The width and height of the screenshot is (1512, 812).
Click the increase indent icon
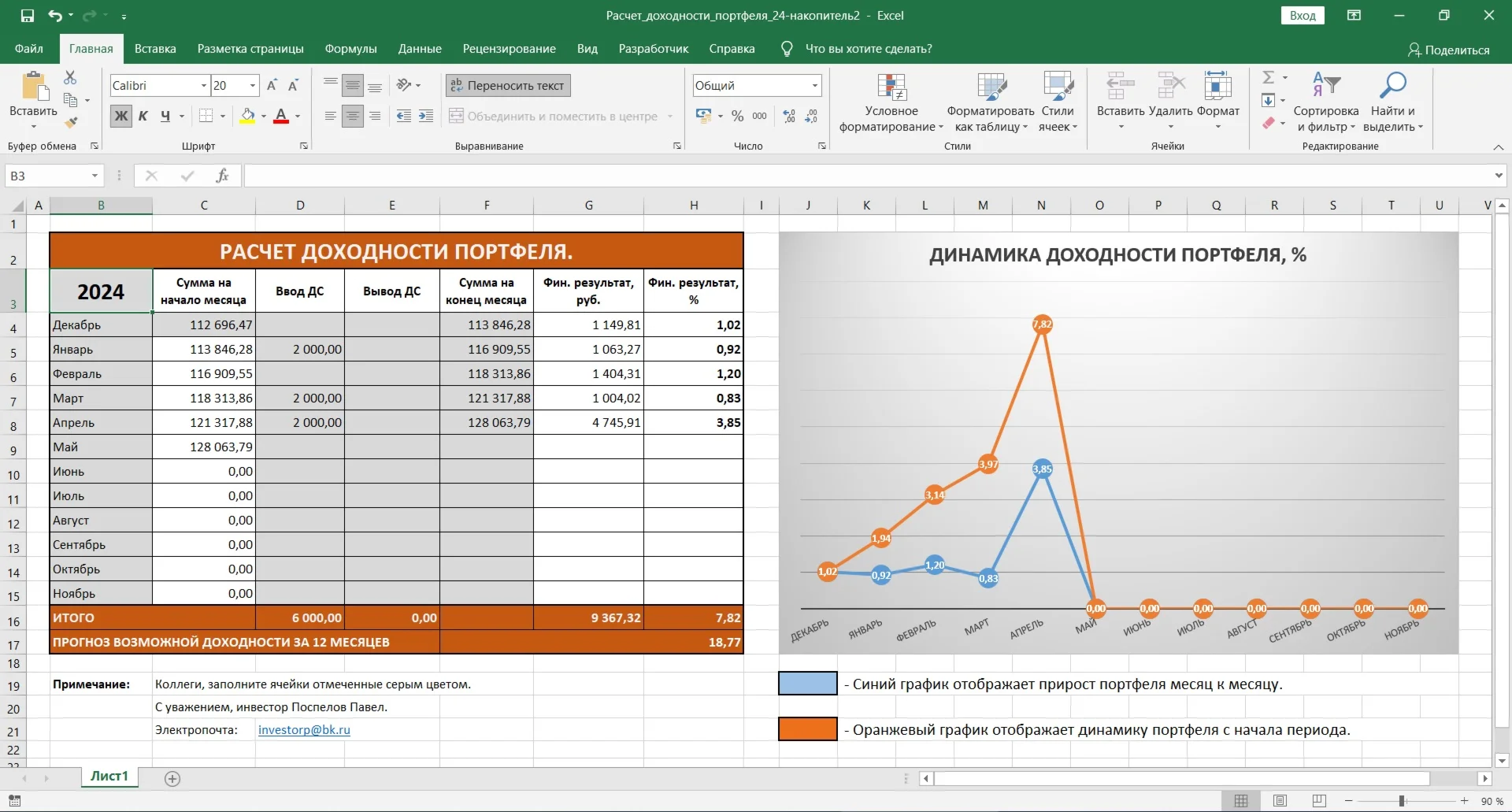pos(426,116)
